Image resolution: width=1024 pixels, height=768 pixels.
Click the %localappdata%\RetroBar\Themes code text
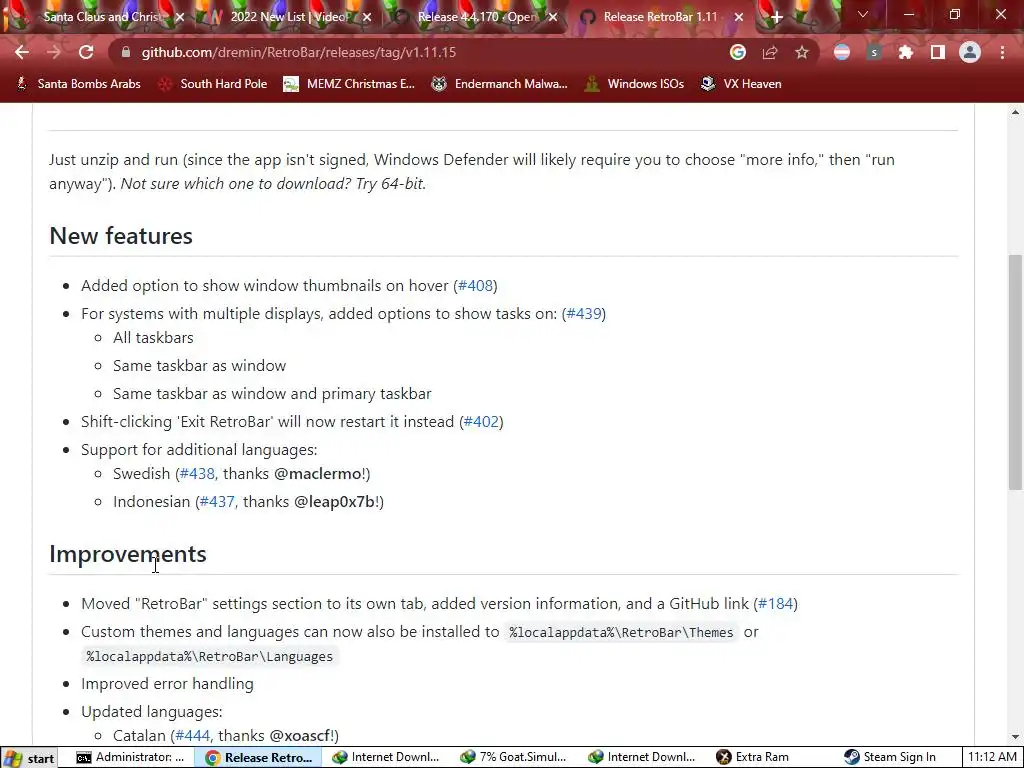coord(621,632)
